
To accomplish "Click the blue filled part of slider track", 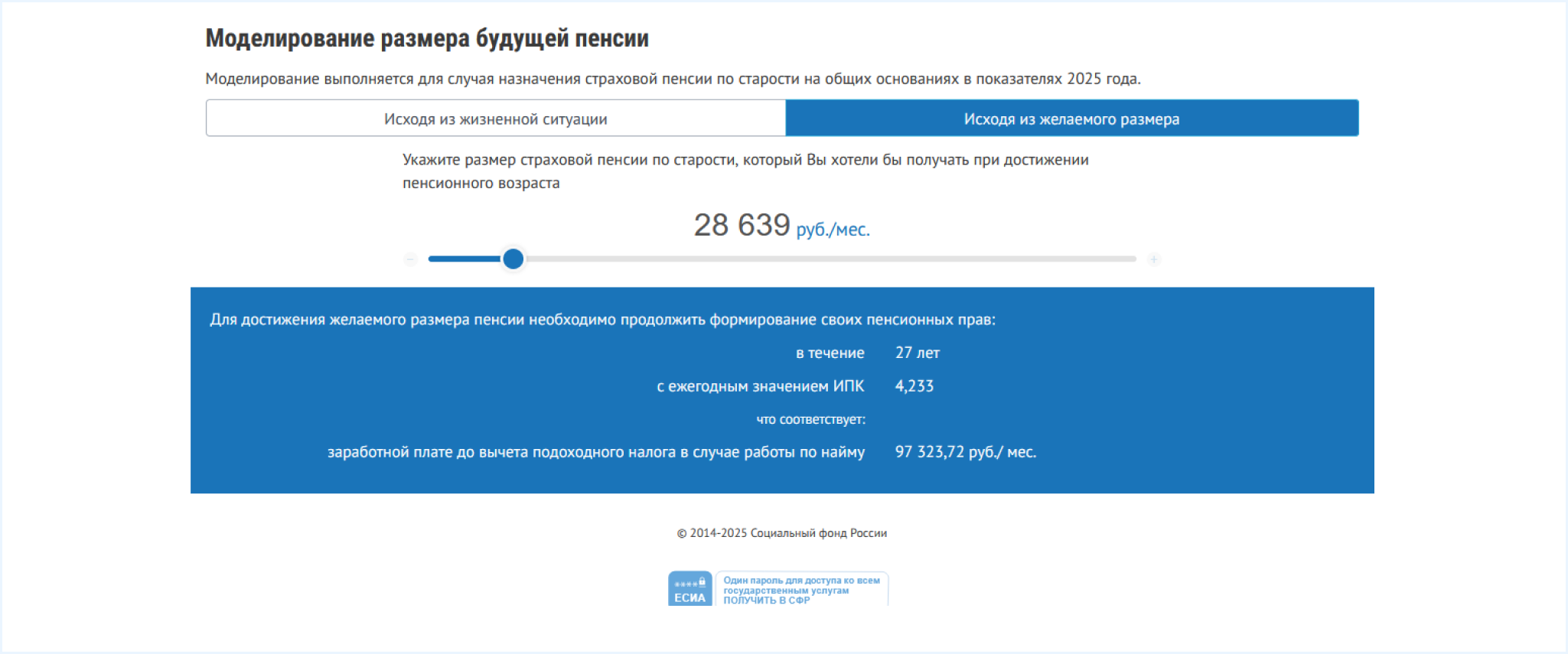I will (x=463, y=259).
